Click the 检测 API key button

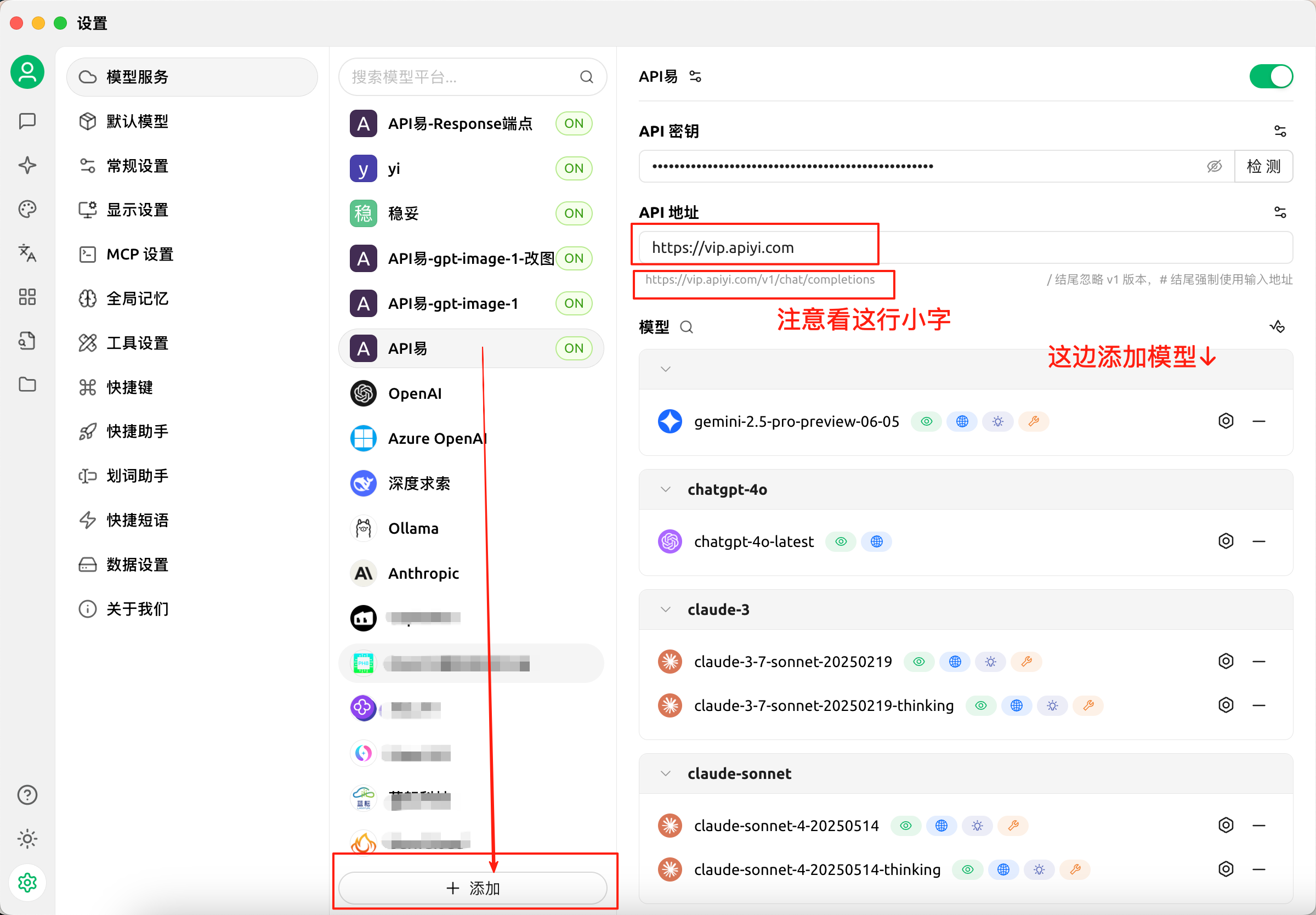1263,166
